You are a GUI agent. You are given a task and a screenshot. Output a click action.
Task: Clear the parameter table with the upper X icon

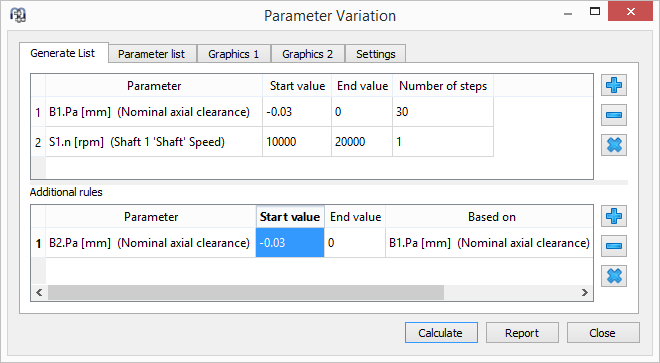pos(614,145)
